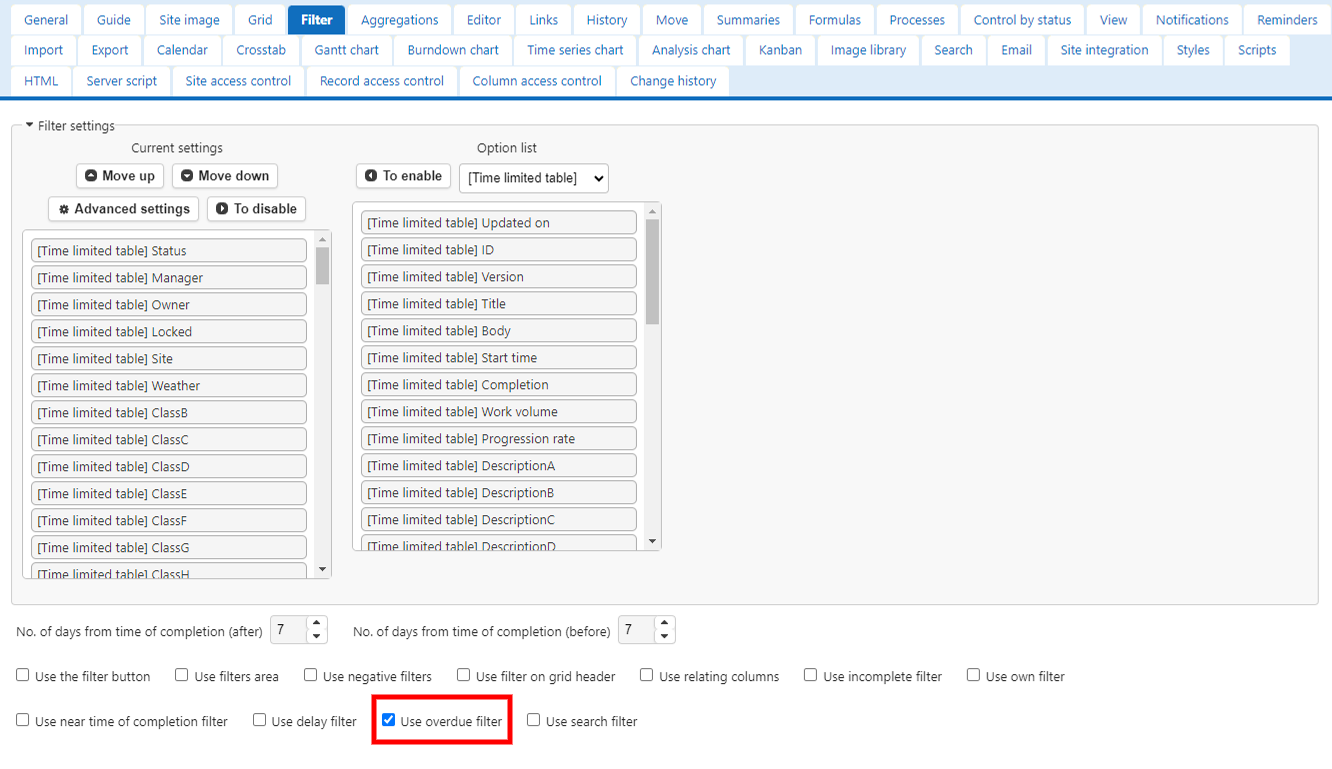Open the Control by status tab
Screen dimensions: 1332x769
pos(1022,20)
